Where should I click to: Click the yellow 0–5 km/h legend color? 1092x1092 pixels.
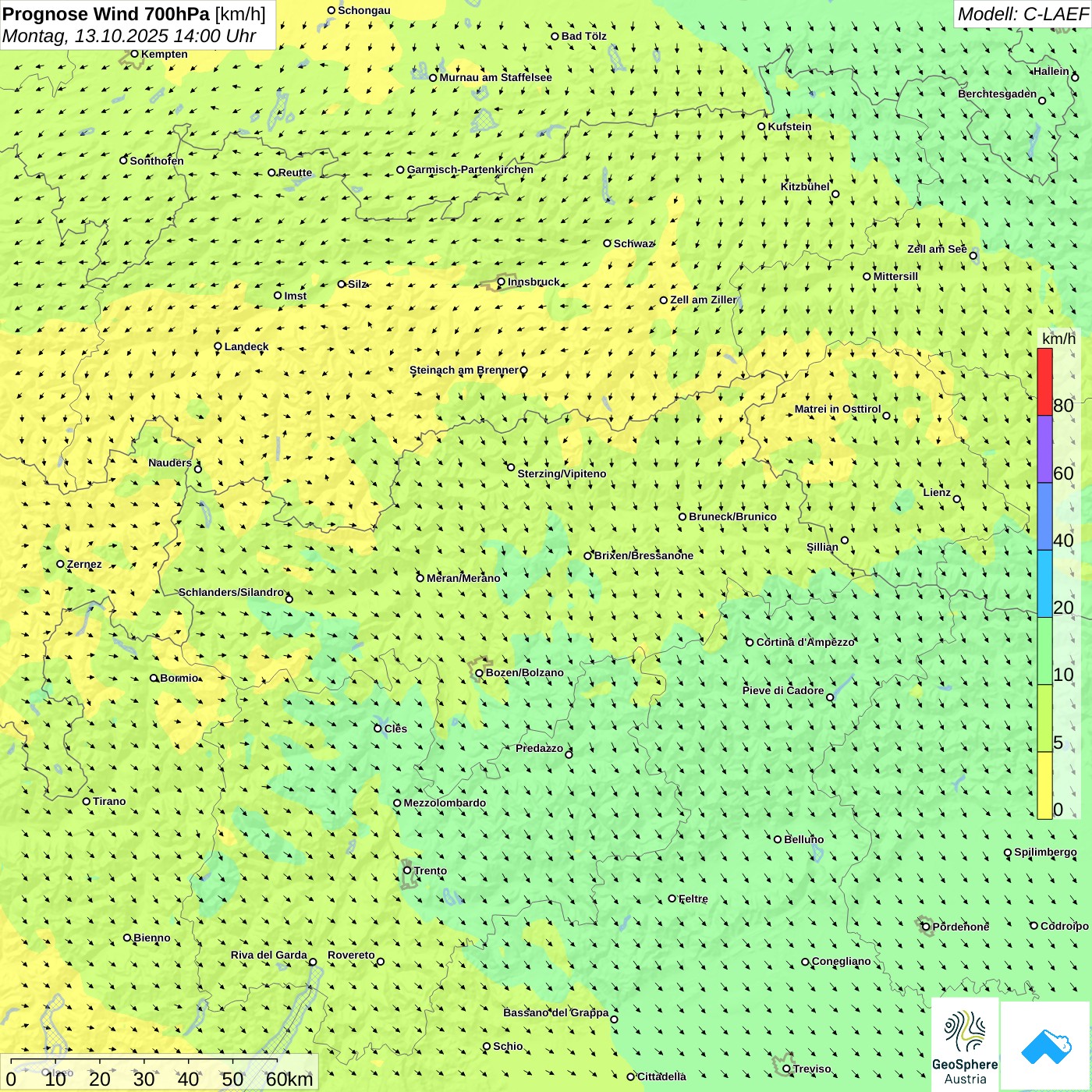(x=1044, y=785)
